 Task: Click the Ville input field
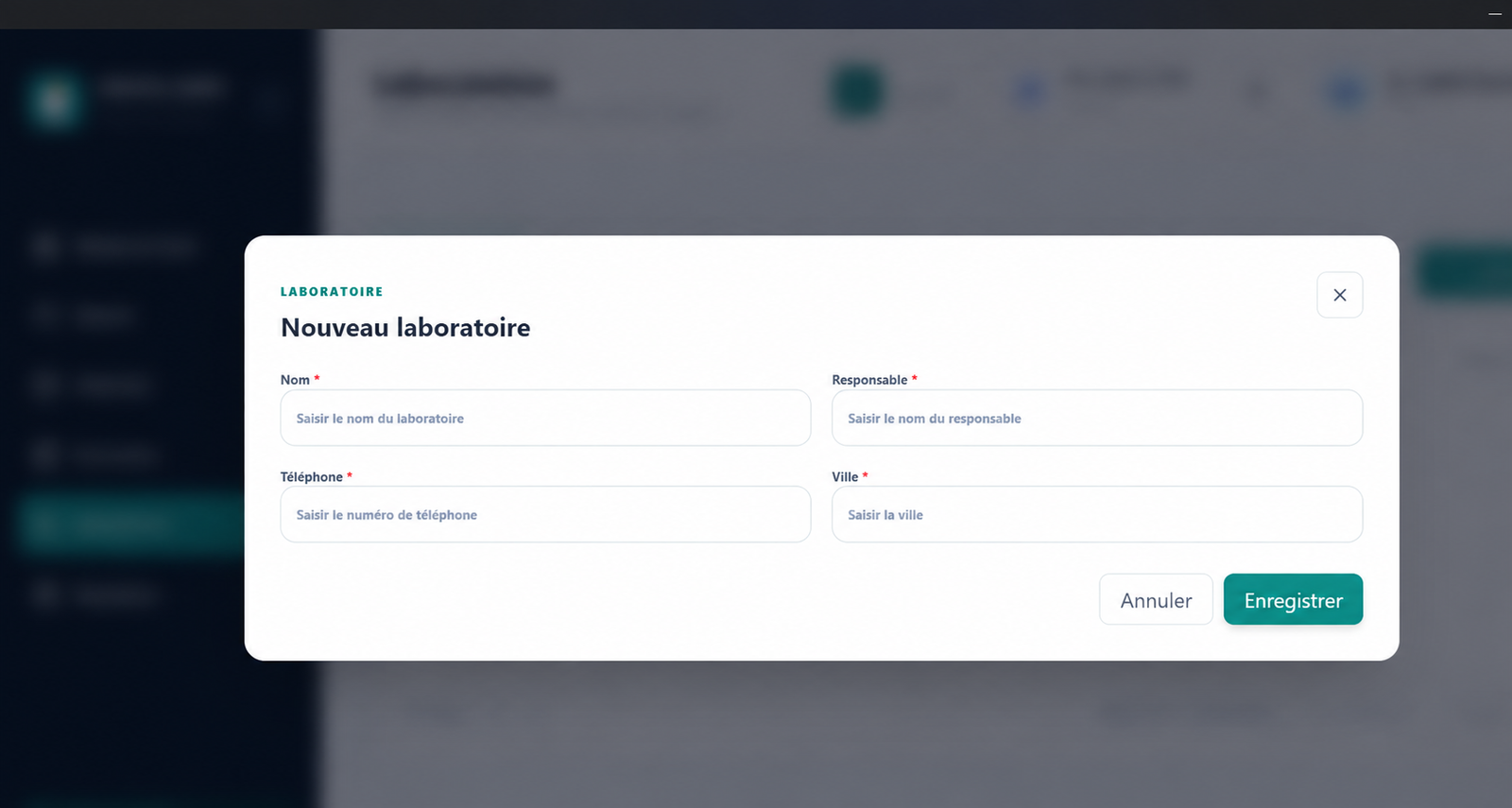pos(1097,514)
